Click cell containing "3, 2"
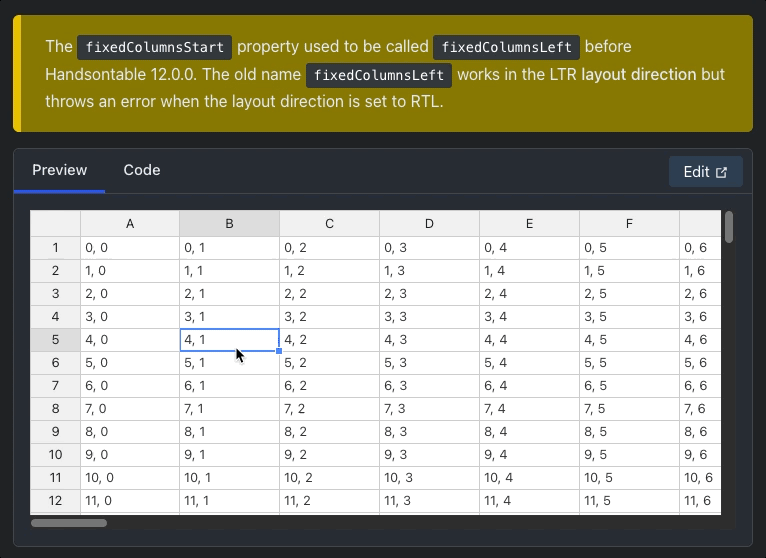The width and height of the screenshot is (766, 558). (x=329, y=317)
